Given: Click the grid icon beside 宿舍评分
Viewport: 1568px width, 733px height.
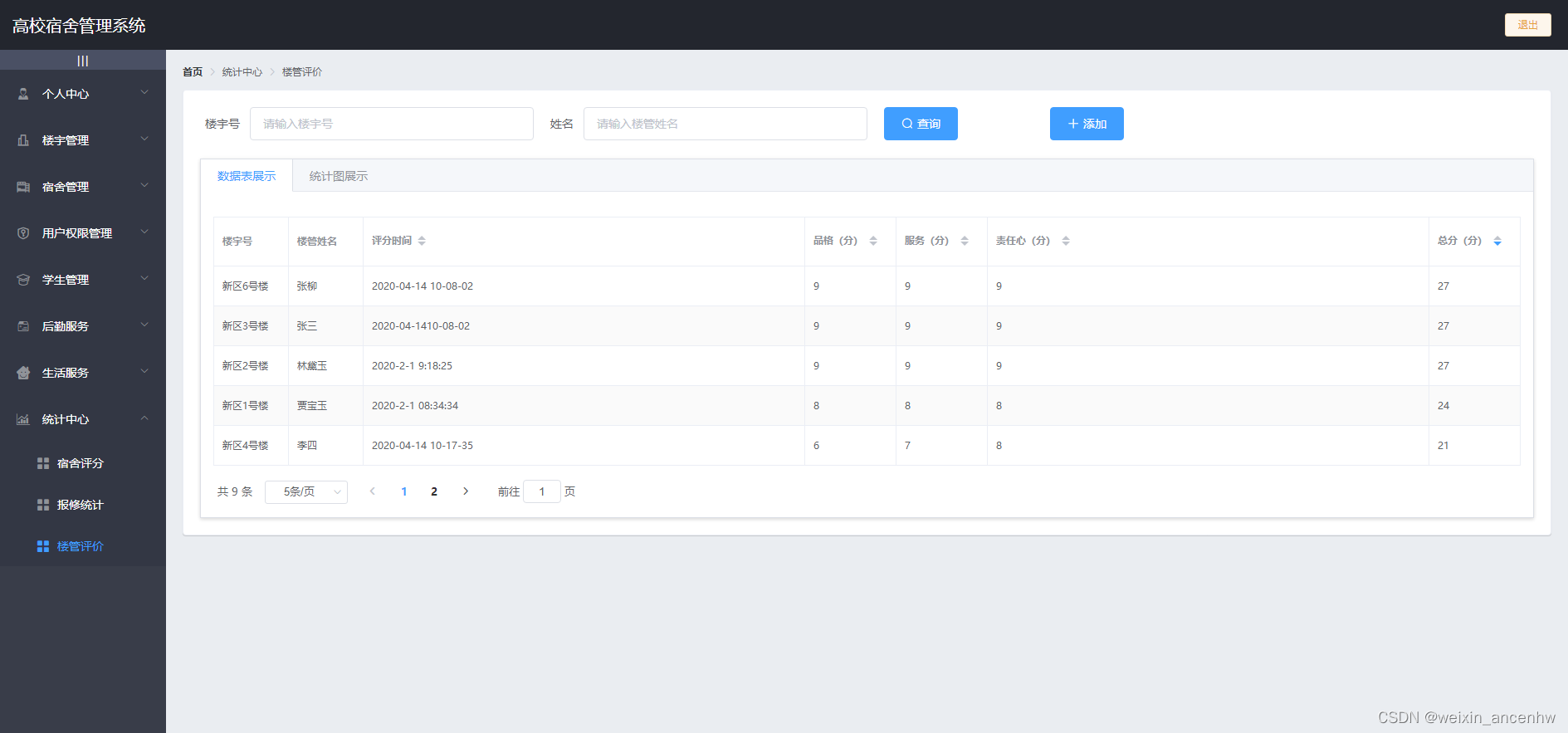Looking at the screenshot, I should click(x=43, y=463).
